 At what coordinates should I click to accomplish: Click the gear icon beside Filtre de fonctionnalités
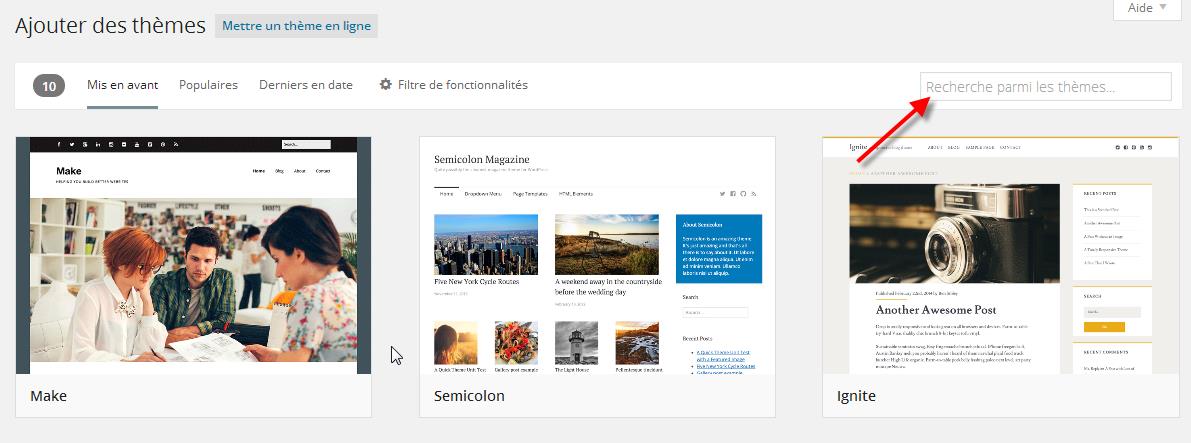pyautogui.click(x=385, y=85)
